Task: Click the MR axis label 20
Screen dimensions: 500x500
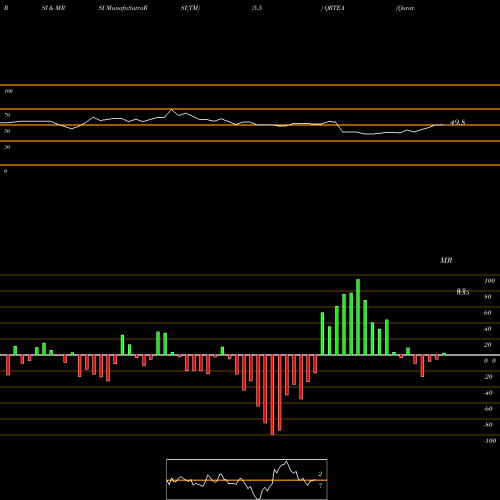Action: pyautogui.click(x=488, y=345)
